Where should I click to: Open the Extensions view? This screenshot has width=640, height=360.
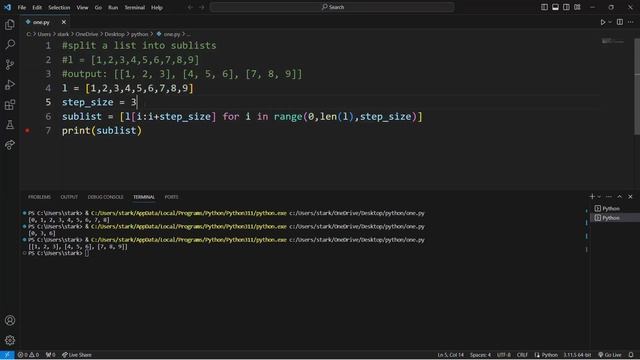point(10,104)
